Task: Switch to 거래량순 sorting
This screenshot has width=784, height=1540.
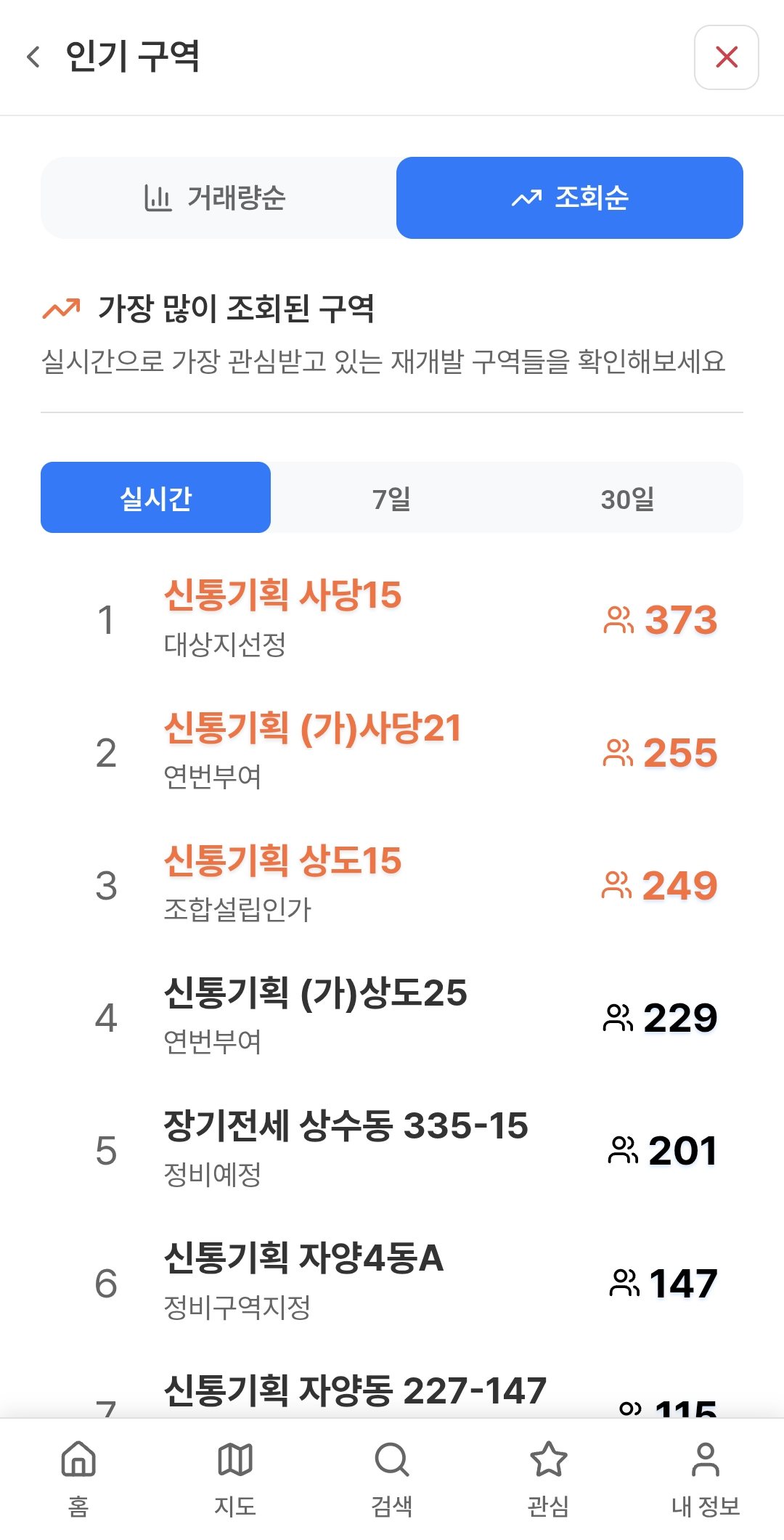Action: point(218,197)
